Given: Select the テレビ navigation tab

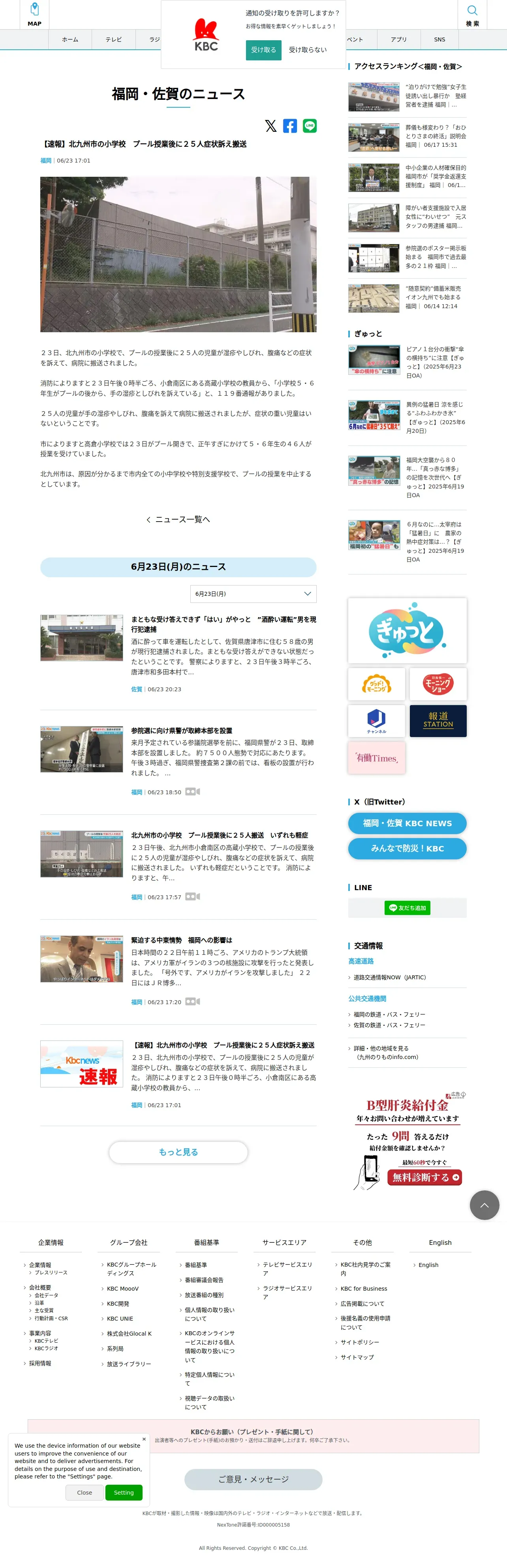Looking at the screenshot, I should 113,39.
